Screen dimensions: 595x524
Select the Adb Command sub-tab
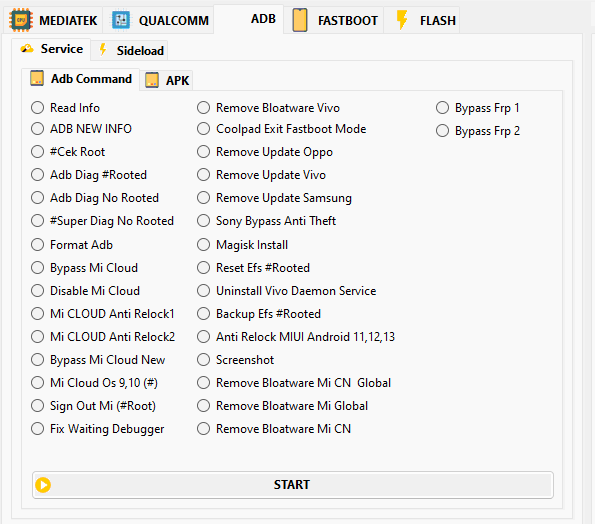click(x=80, y=79)
